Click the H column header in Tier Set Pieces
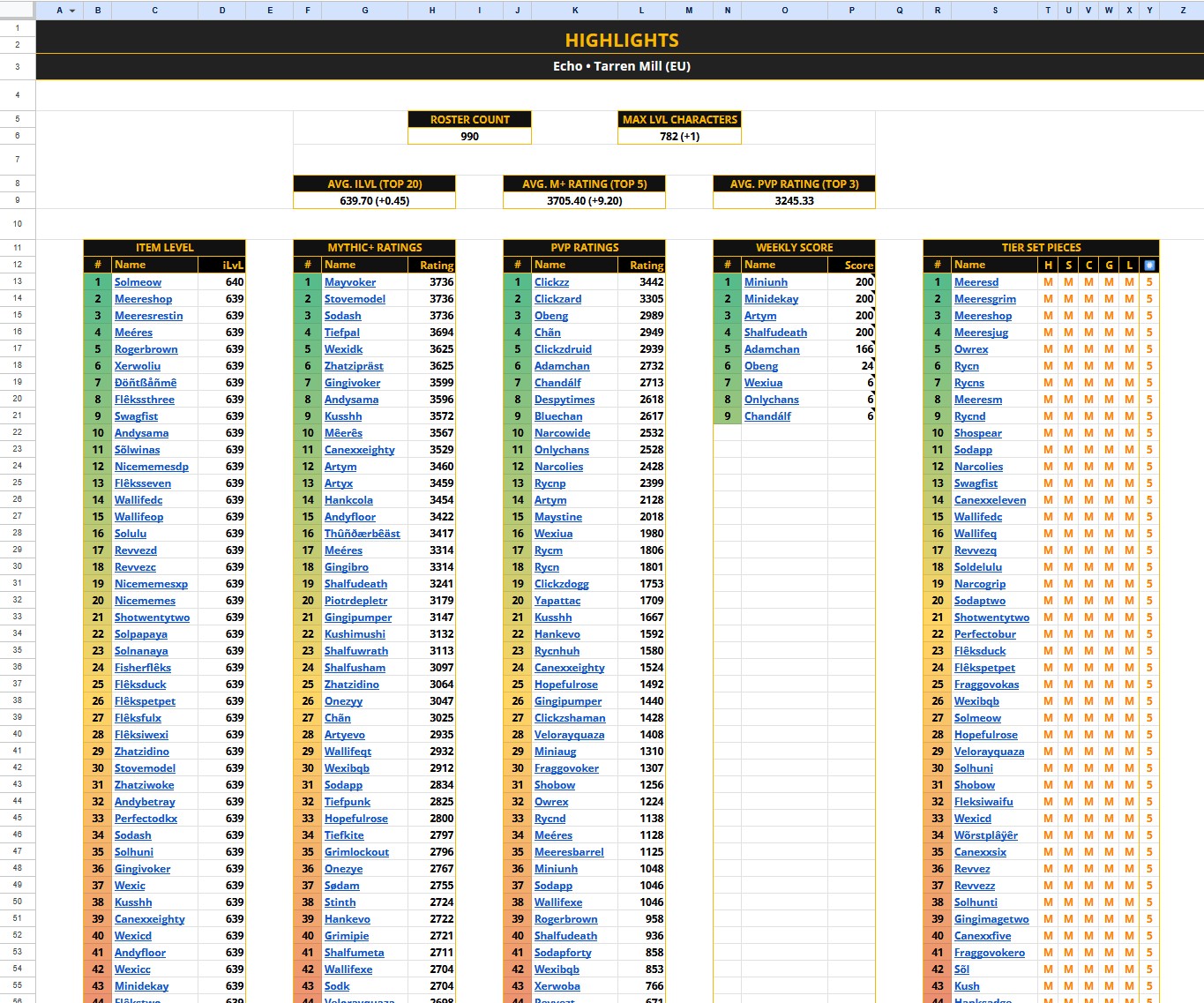 point(1048,265)
